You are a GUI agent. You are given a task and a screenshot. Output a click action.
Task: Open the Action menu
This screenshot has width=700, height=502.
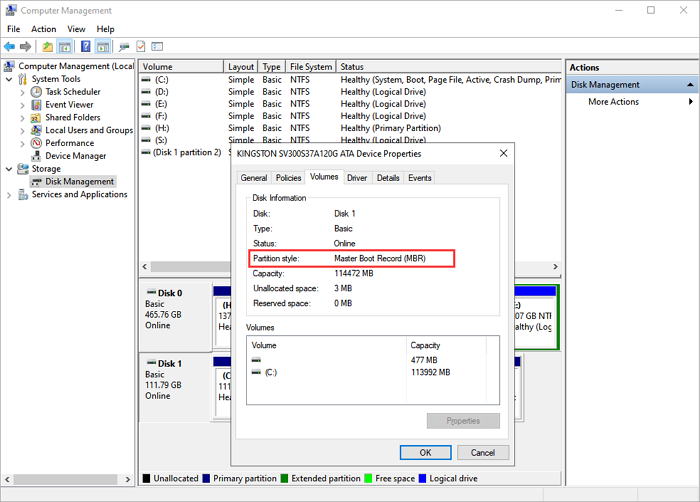[x=44, y=29]
